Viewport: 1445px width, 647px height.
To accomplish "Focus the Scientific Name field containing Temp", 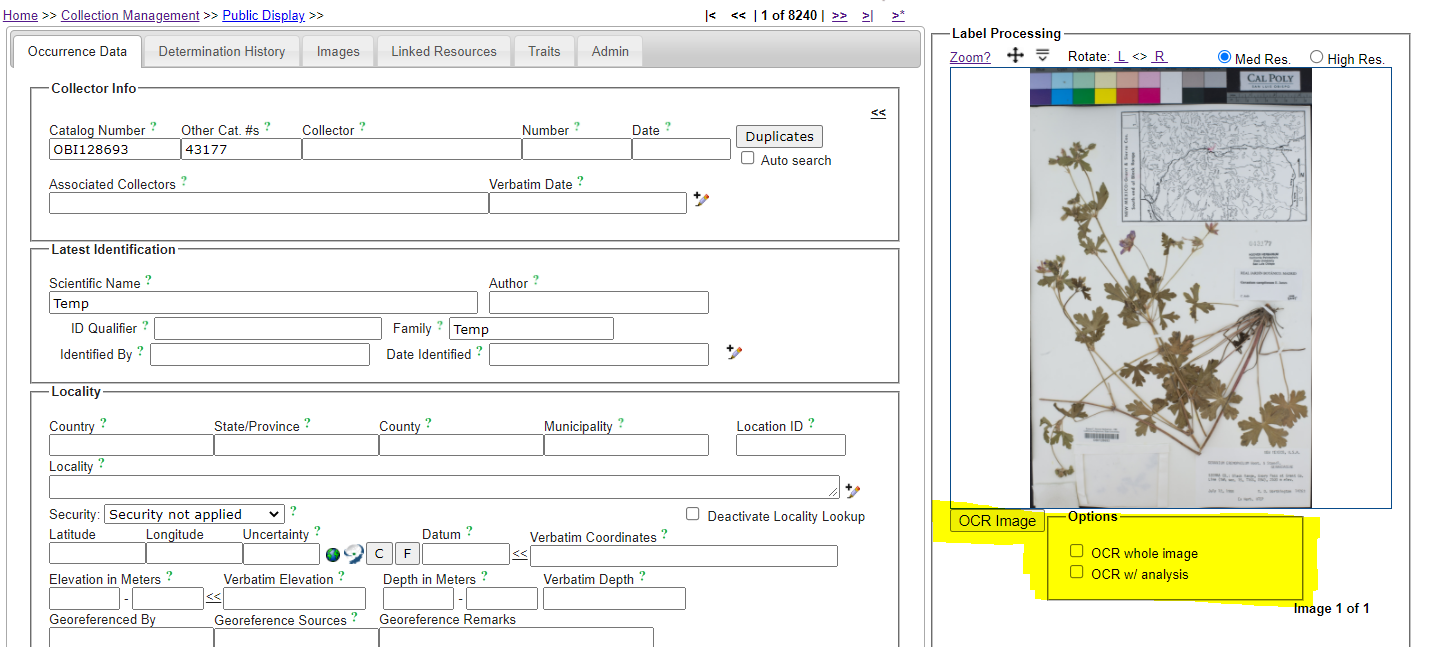I will click(x=263, y=303).
